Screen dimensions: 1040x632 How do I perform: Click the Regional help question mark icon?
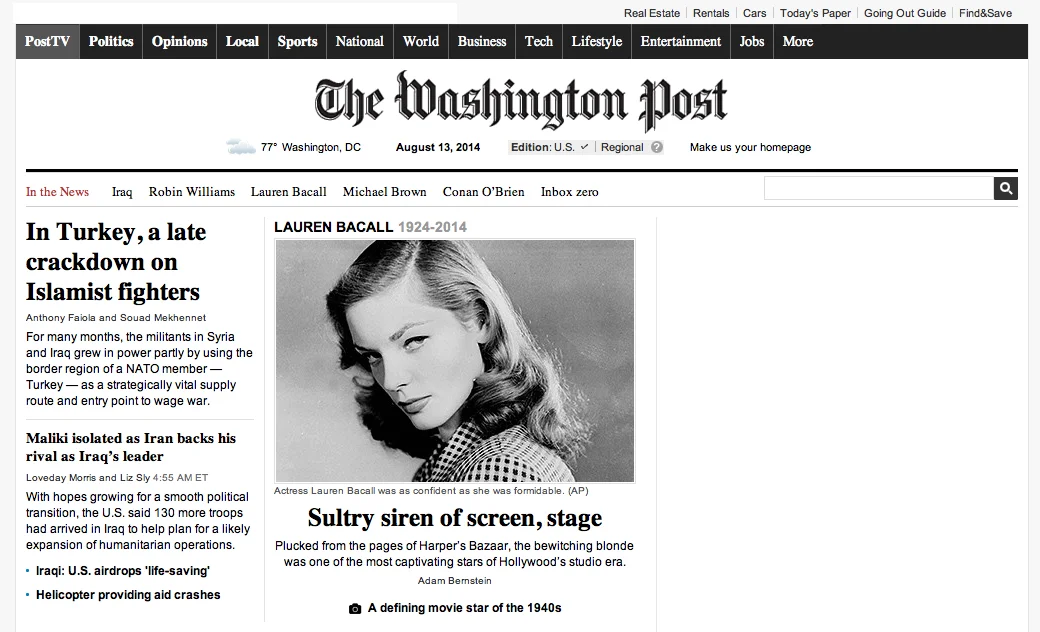pos(657,147)
